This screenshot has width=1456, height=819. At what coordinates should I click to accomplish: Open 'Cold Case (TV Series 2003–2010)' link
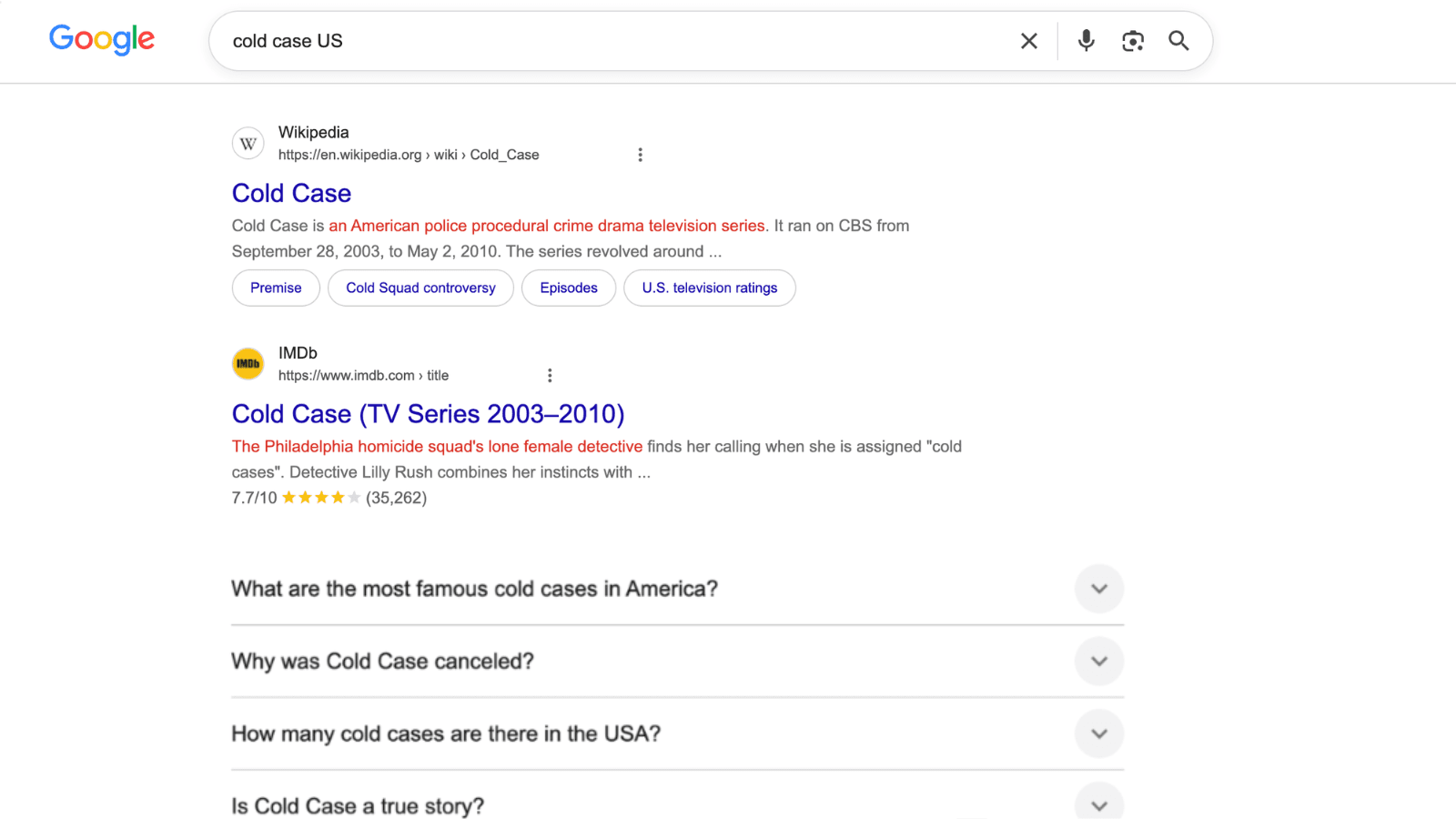pos(429,414)
